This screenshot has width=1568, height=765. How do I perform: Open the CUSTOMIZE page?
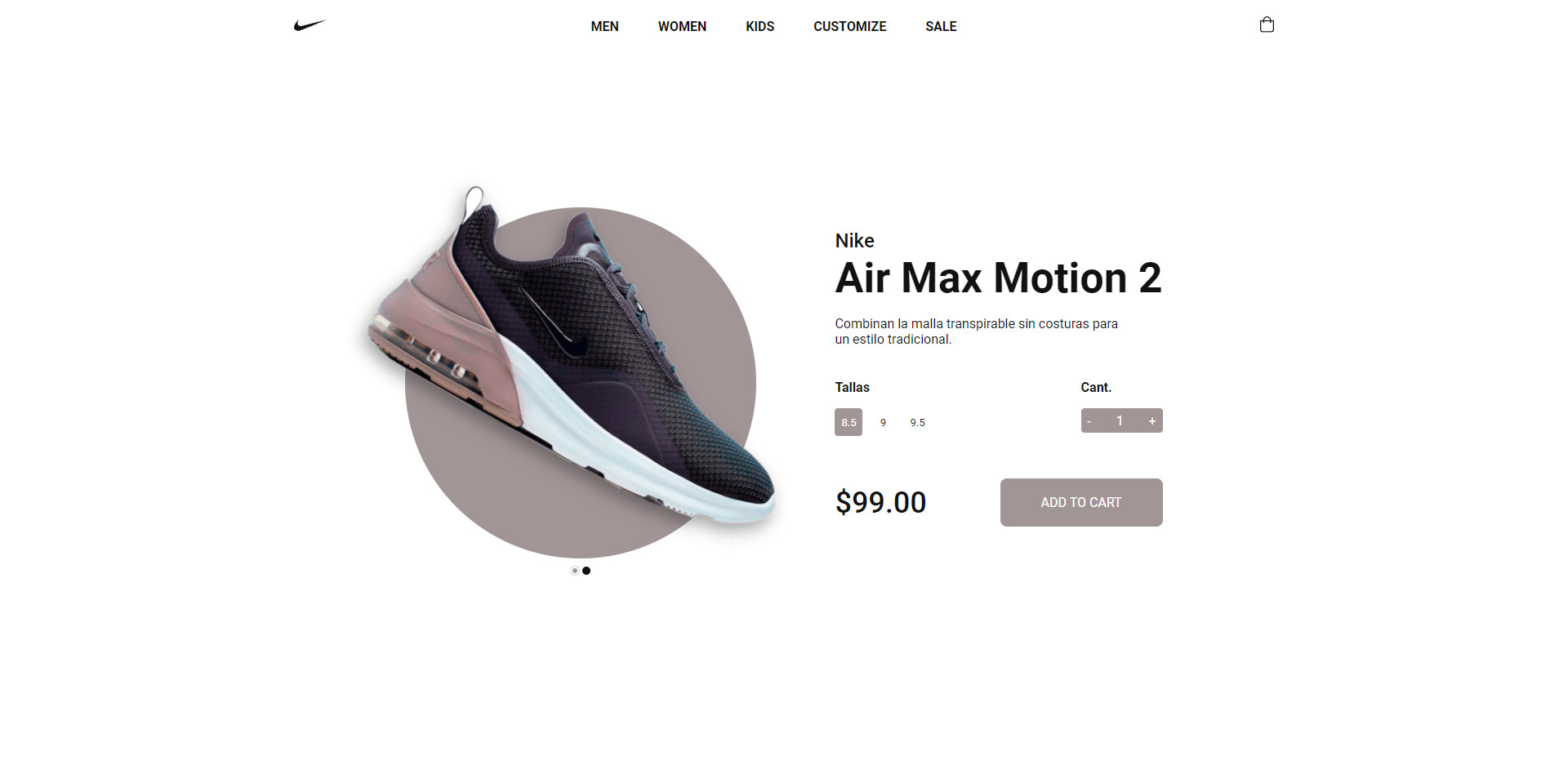tap(849, 26)
